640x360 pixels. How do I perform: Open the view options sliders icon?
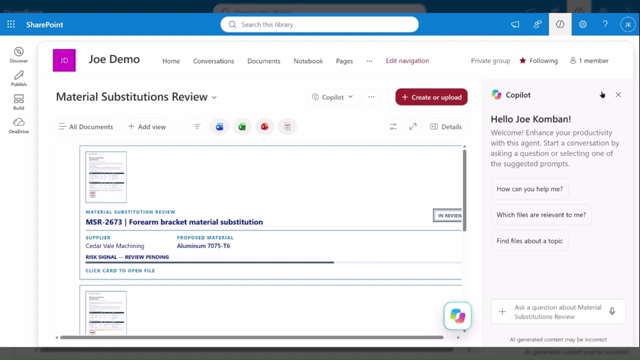(x=393, y=127)
